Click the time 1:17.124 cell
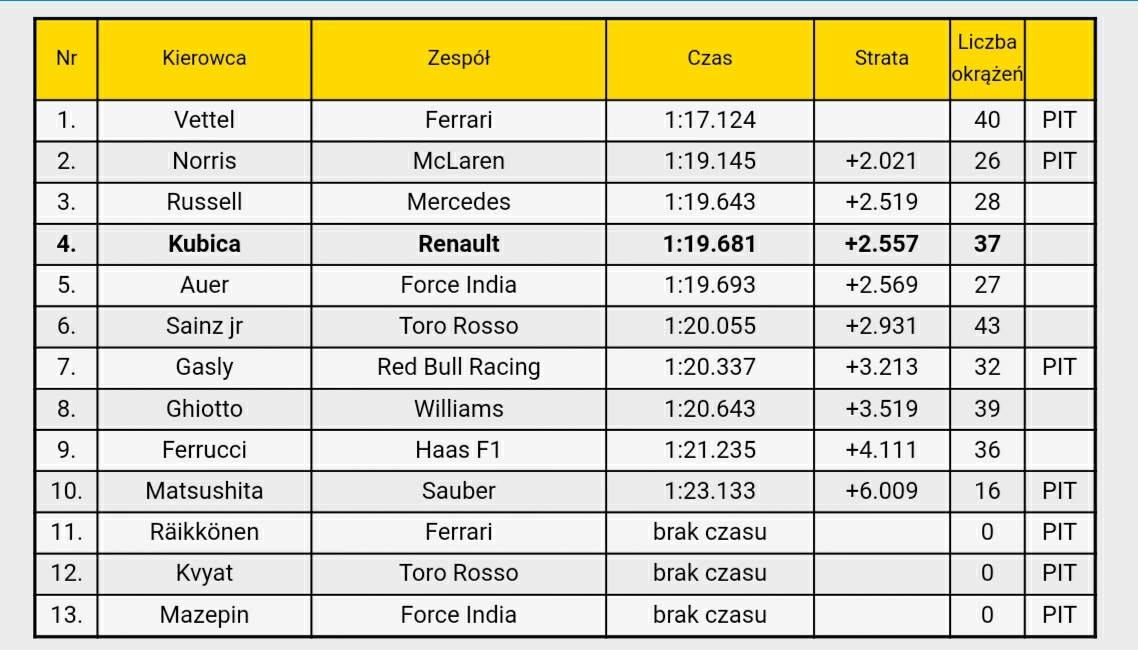Viewport: 1138px width, 650px height. click(x=710, y=120)
